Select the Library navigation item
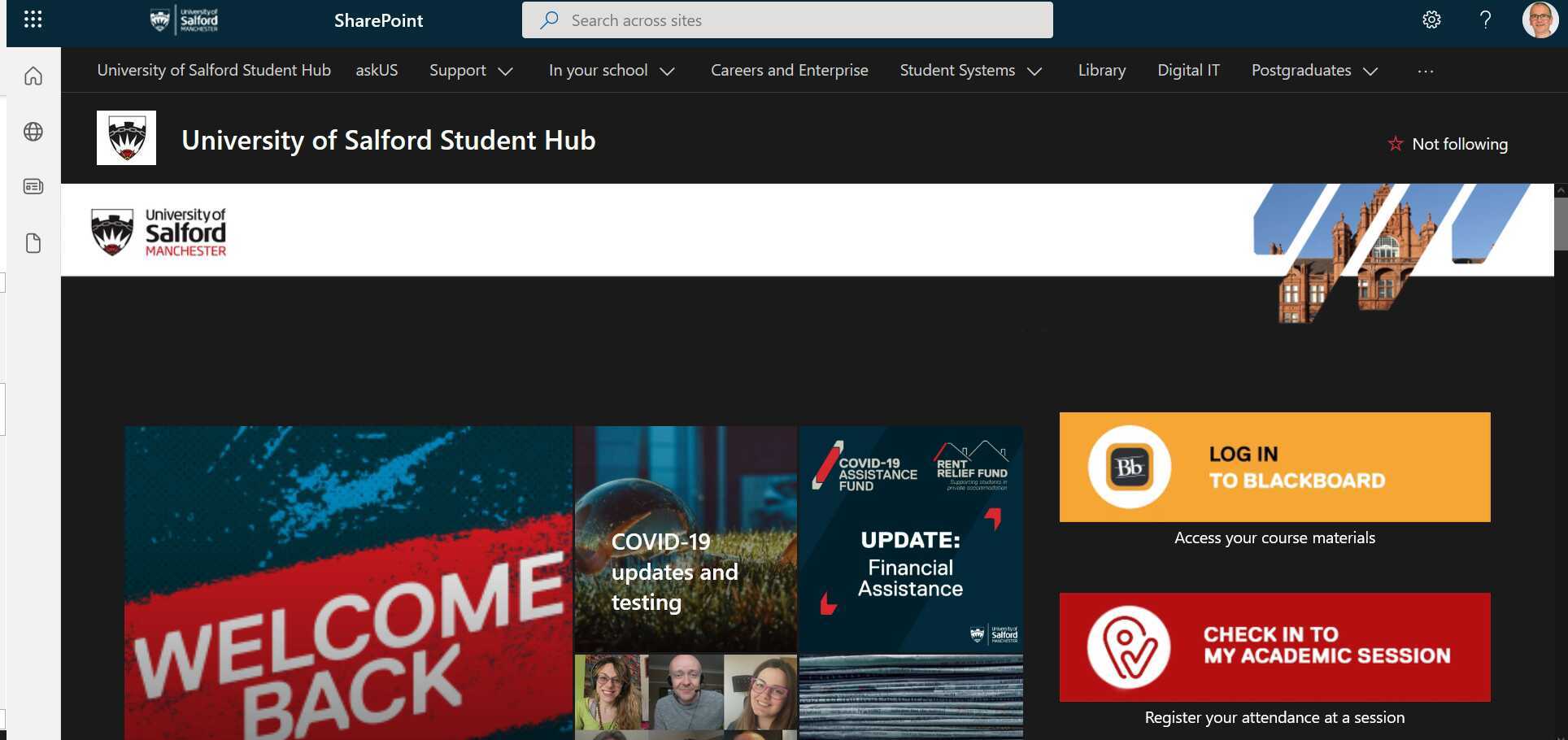Viewport: 1568px width, 740px height. [1101, 70]
